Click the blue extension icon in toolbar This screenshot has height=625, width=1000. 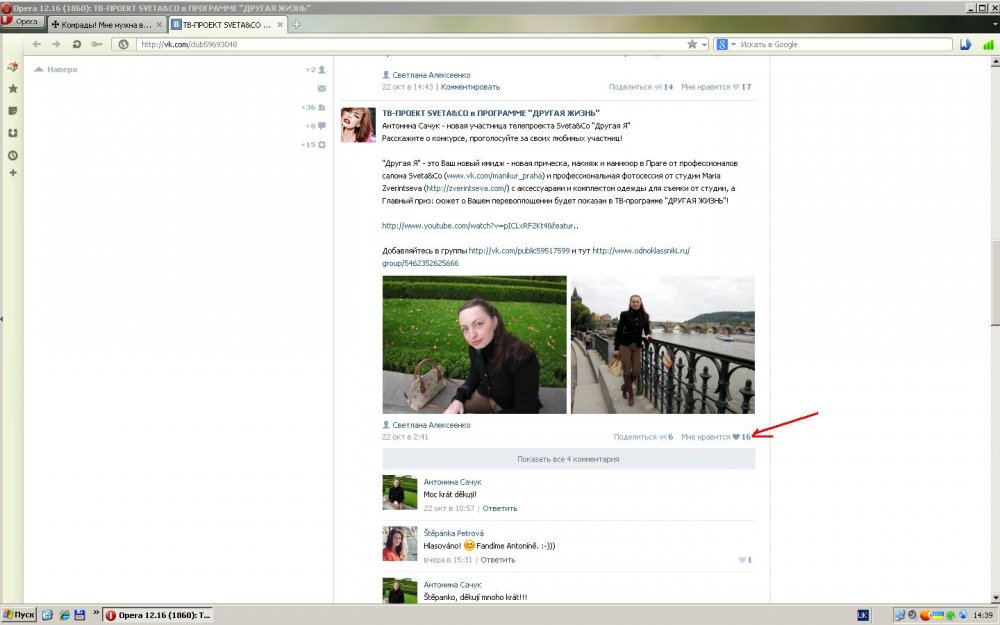coord(966,44)
